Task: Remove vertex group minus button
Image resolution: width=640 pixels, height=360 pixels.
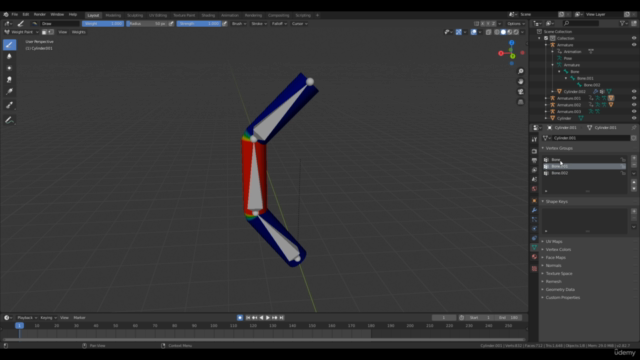Action: [x=634, y=164]
